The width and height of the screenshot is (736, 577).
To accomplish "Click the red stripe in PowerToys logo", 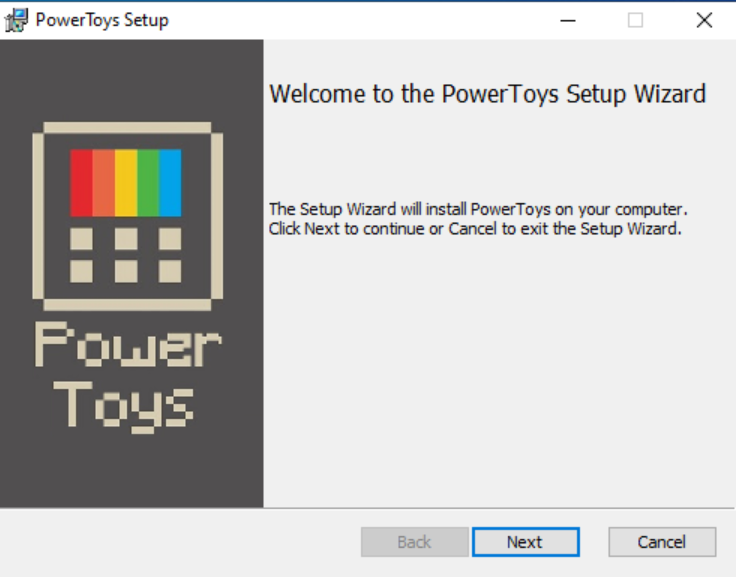I will 81,183.
